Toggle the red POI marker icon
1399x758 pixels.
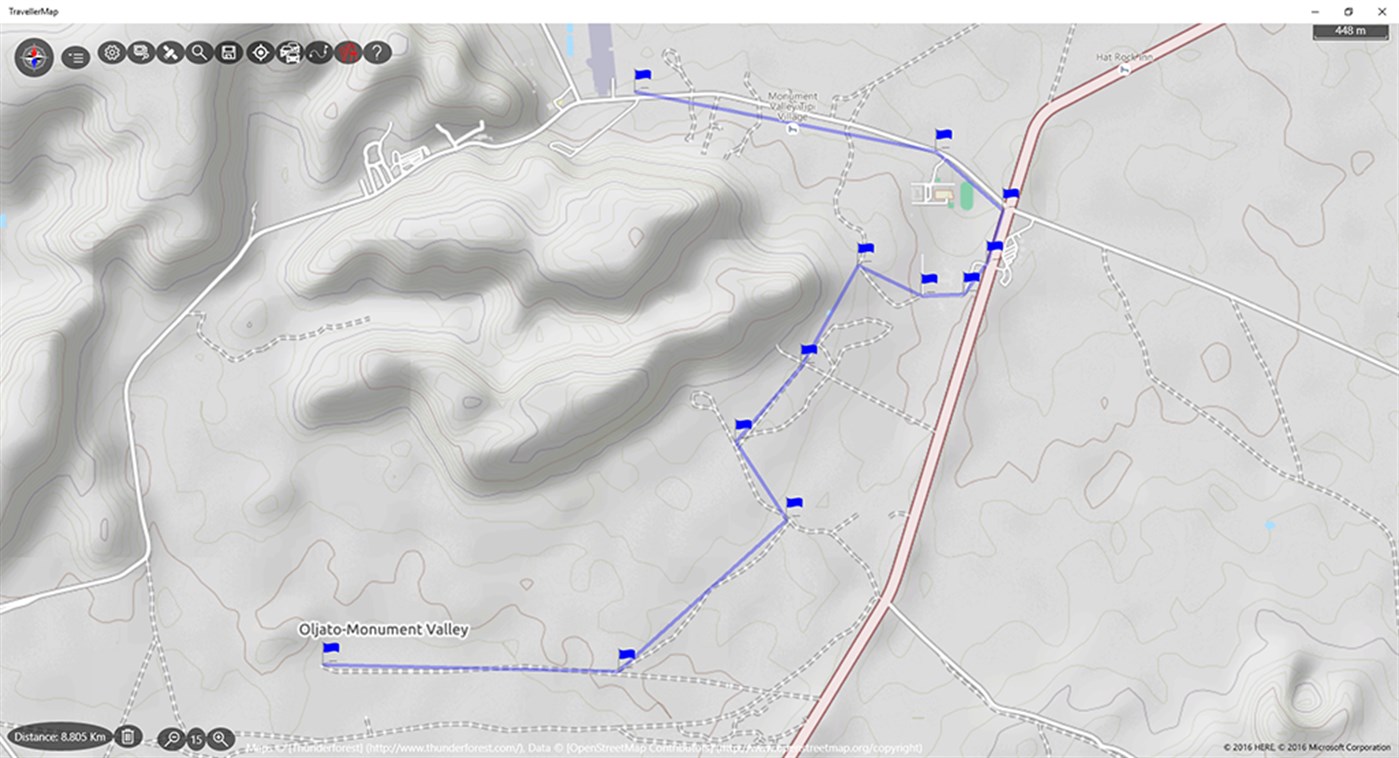pos(348,52)
